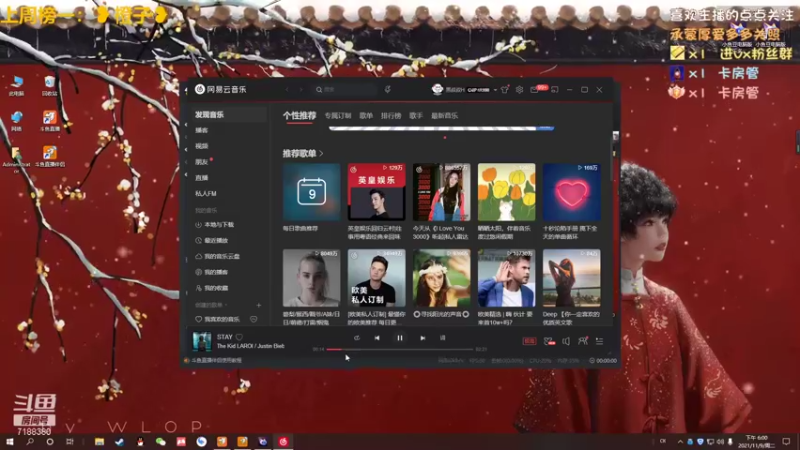
Task: Open WeChat from the taskbar
Action: click(x=161, y=441)
